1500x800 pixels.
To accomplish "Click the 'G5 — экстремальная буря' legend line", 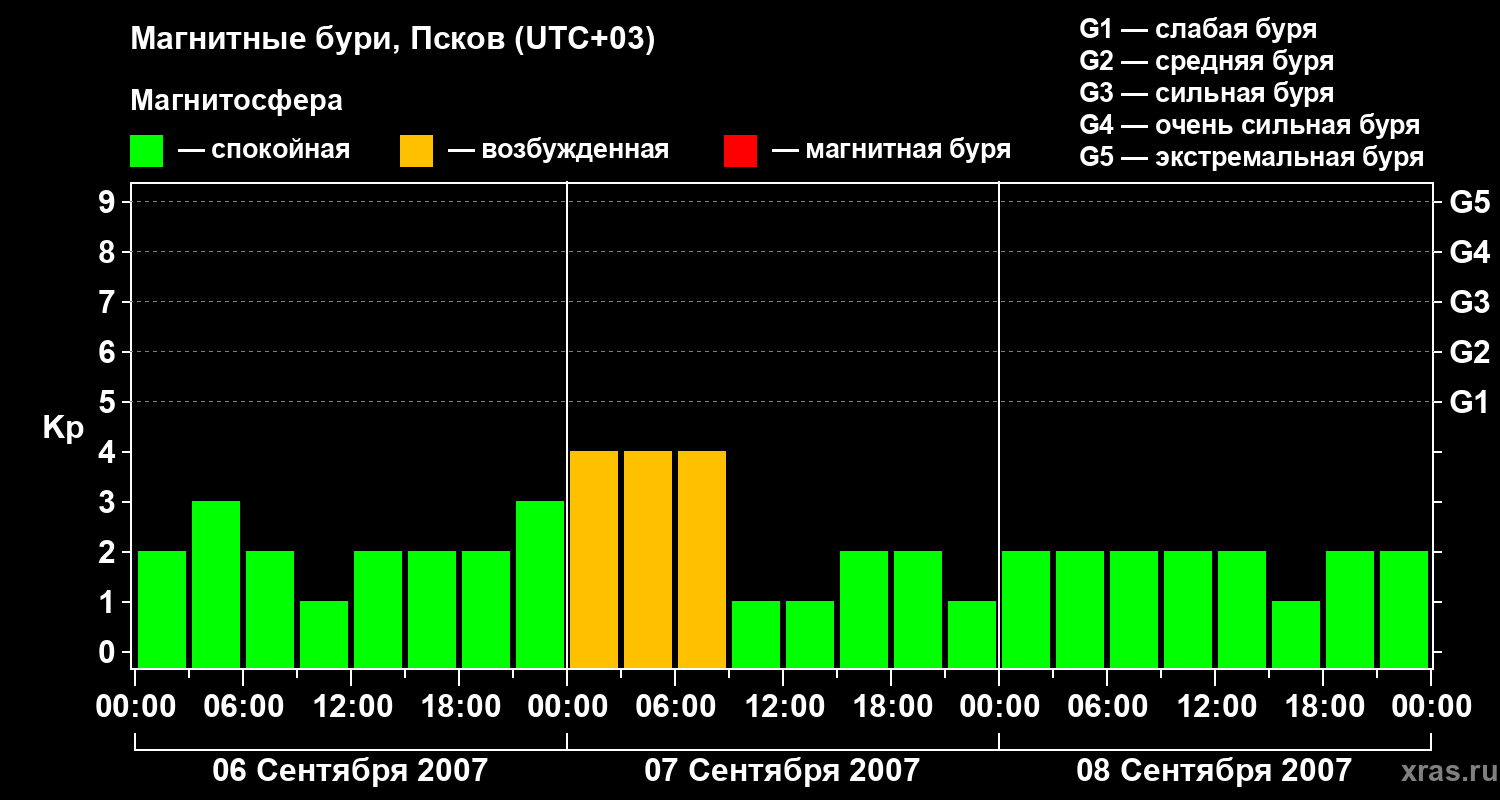I will [x=1251, y=157].
